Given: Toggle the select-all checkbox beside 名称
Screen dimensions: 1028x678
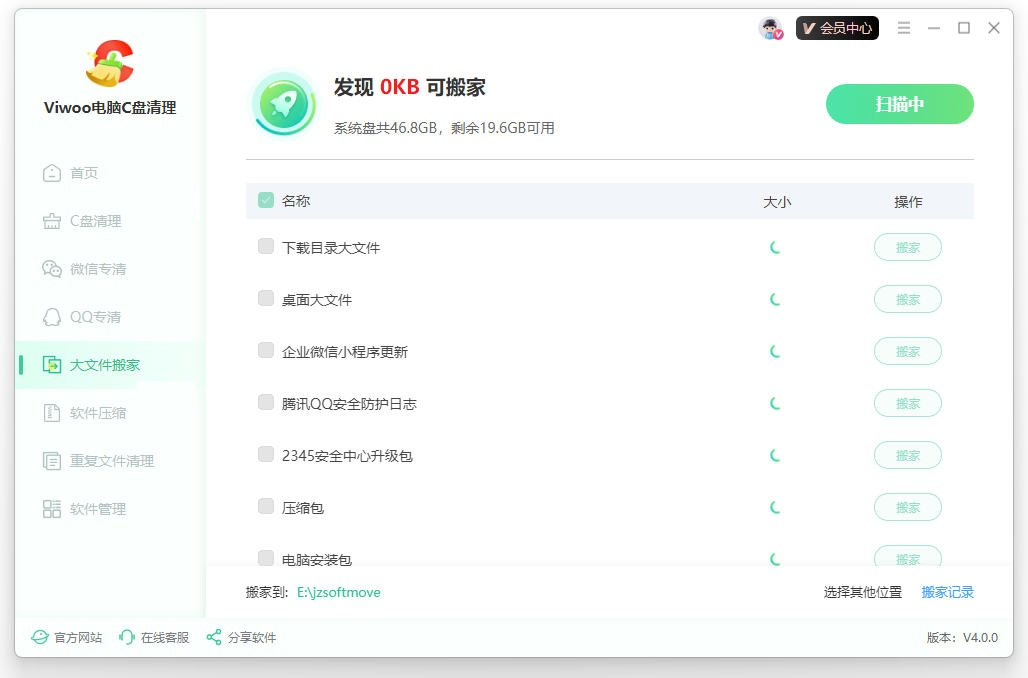Looking at the screenshot, I should 265,199.
